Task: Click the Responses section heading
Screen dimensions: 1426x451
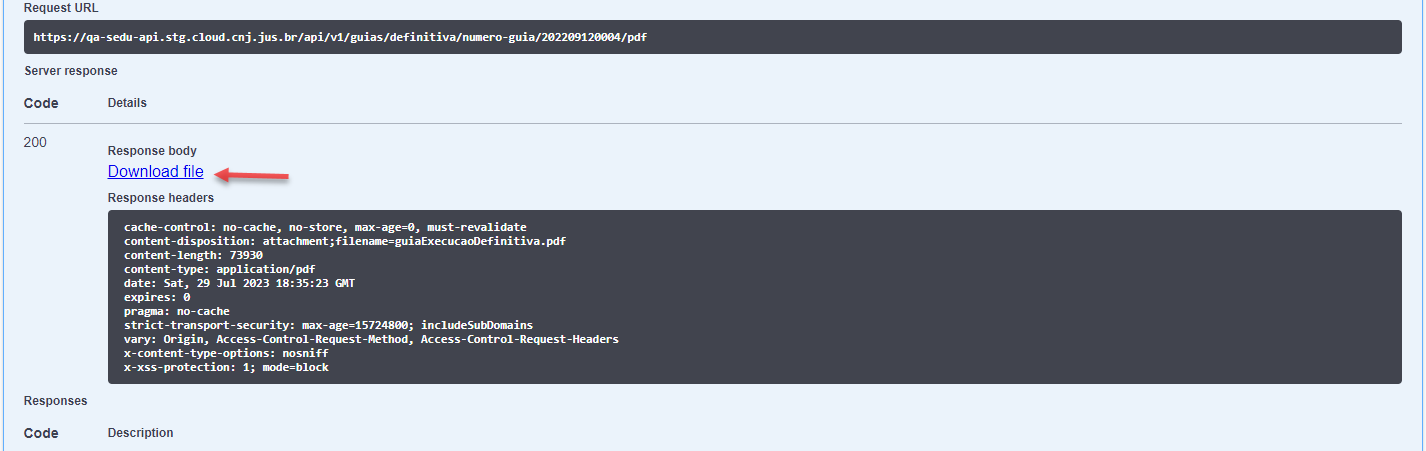Action: [x=56, y=401]
